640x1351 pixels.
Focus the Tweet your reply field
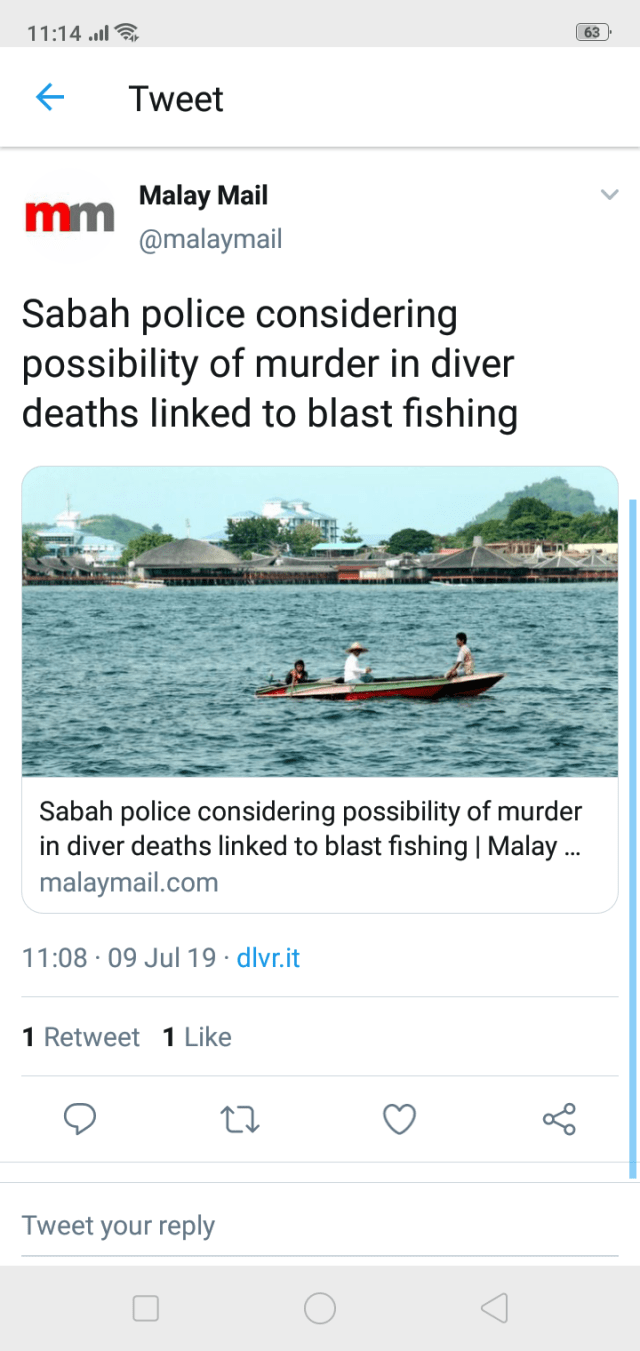point(320,1225)
